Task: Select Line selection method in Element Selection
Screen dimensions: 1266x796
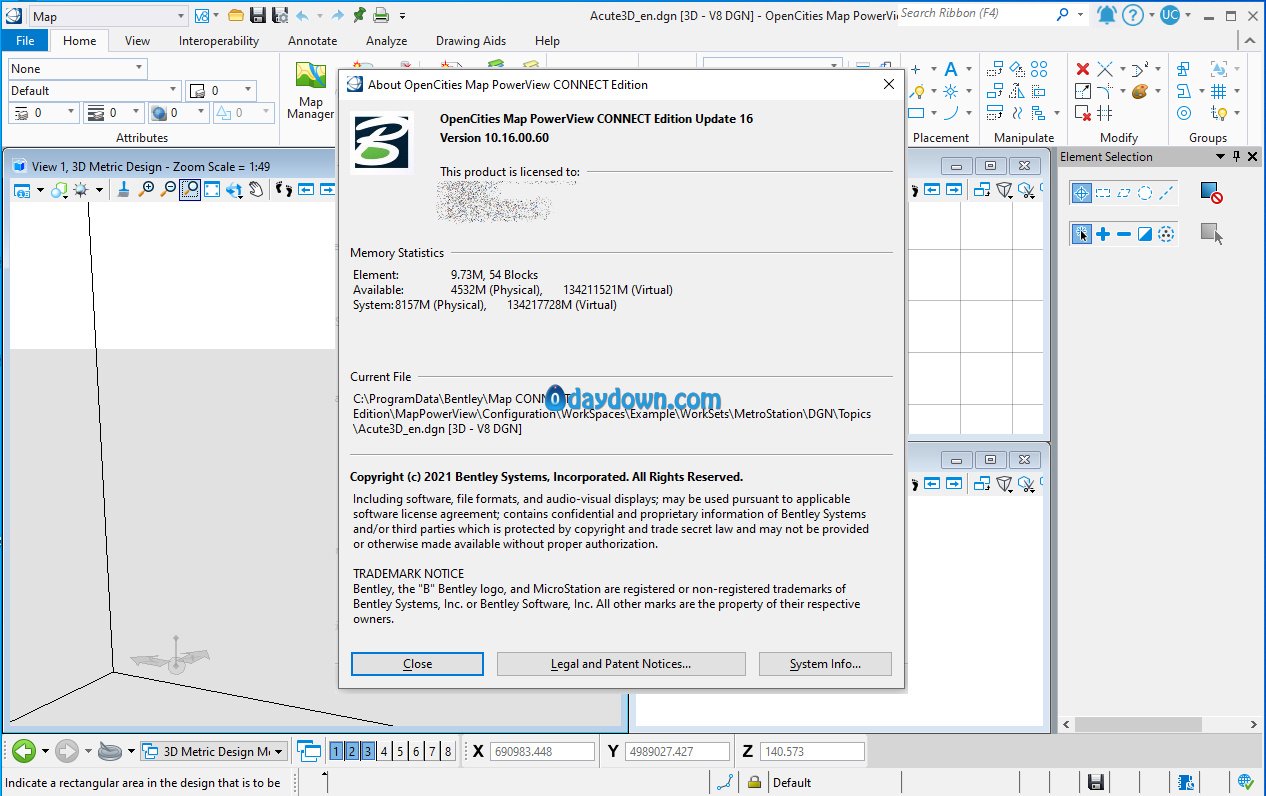Action: click(1166, 193)
